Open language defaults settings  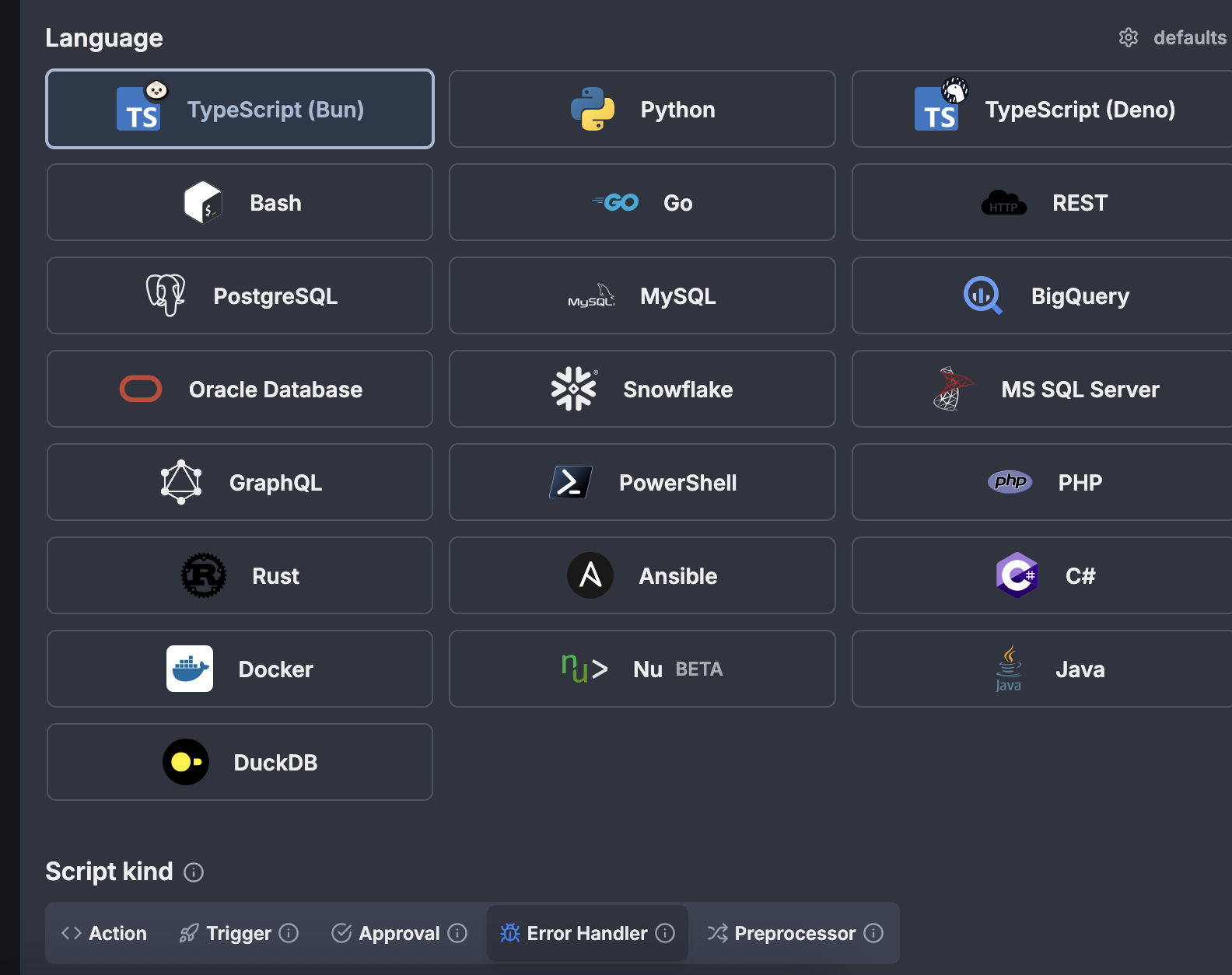1173,37
